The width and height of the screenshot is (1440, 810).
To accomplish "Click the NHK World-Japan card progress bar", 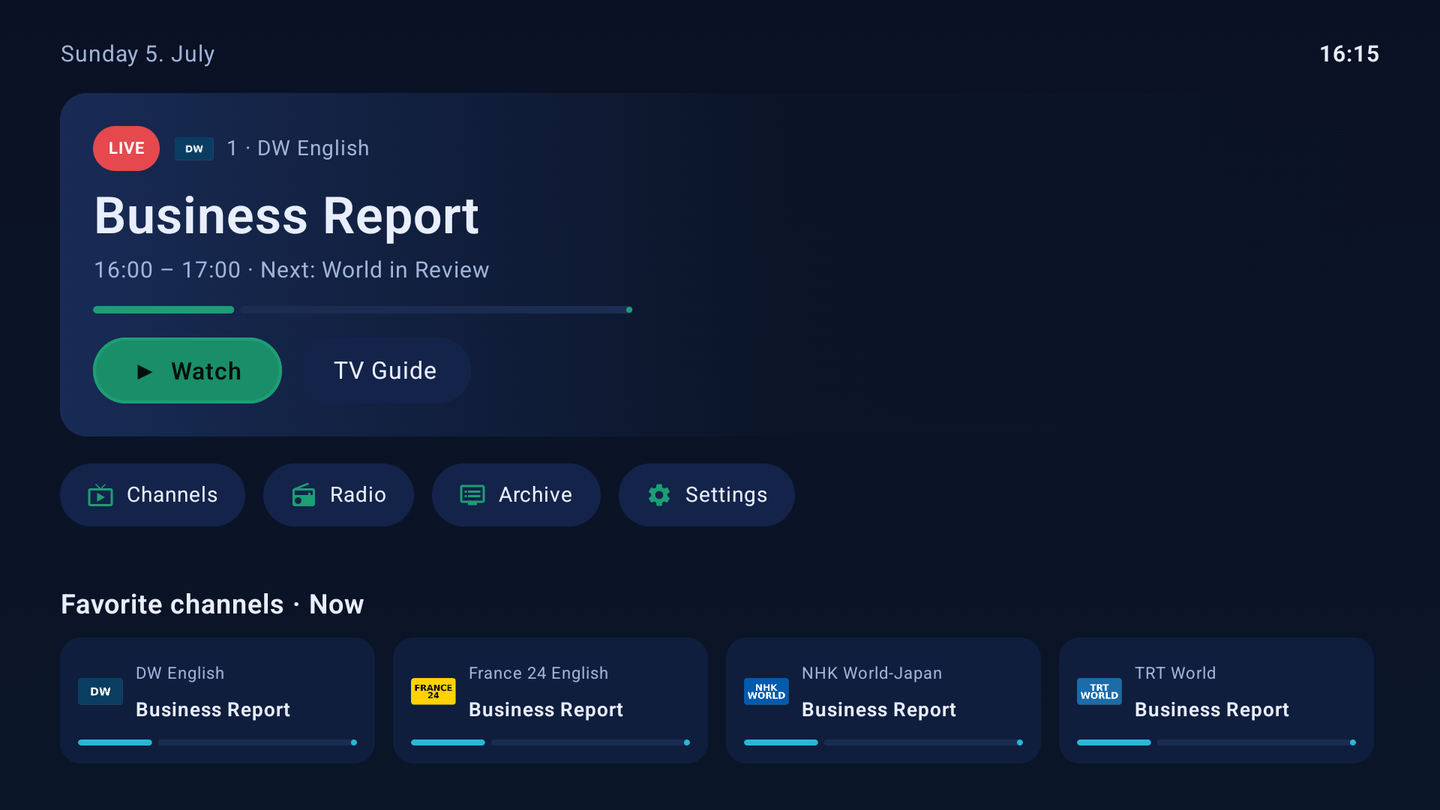I will point(883,743).
